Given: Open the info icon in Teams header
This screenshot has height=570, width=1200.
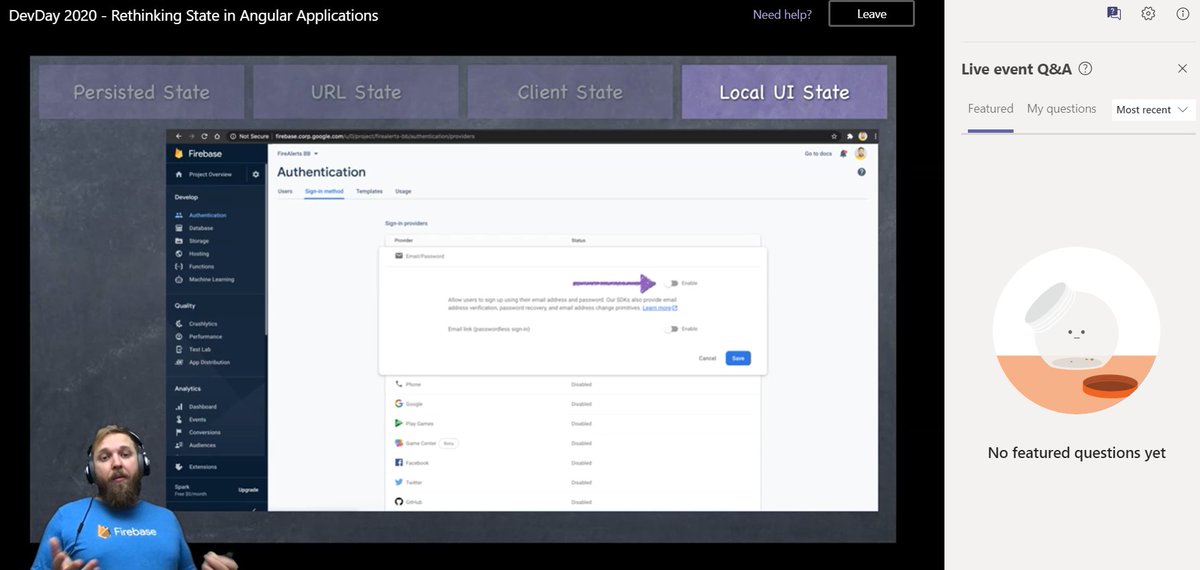Looking at the screenshot, I should coord(1183,13).
